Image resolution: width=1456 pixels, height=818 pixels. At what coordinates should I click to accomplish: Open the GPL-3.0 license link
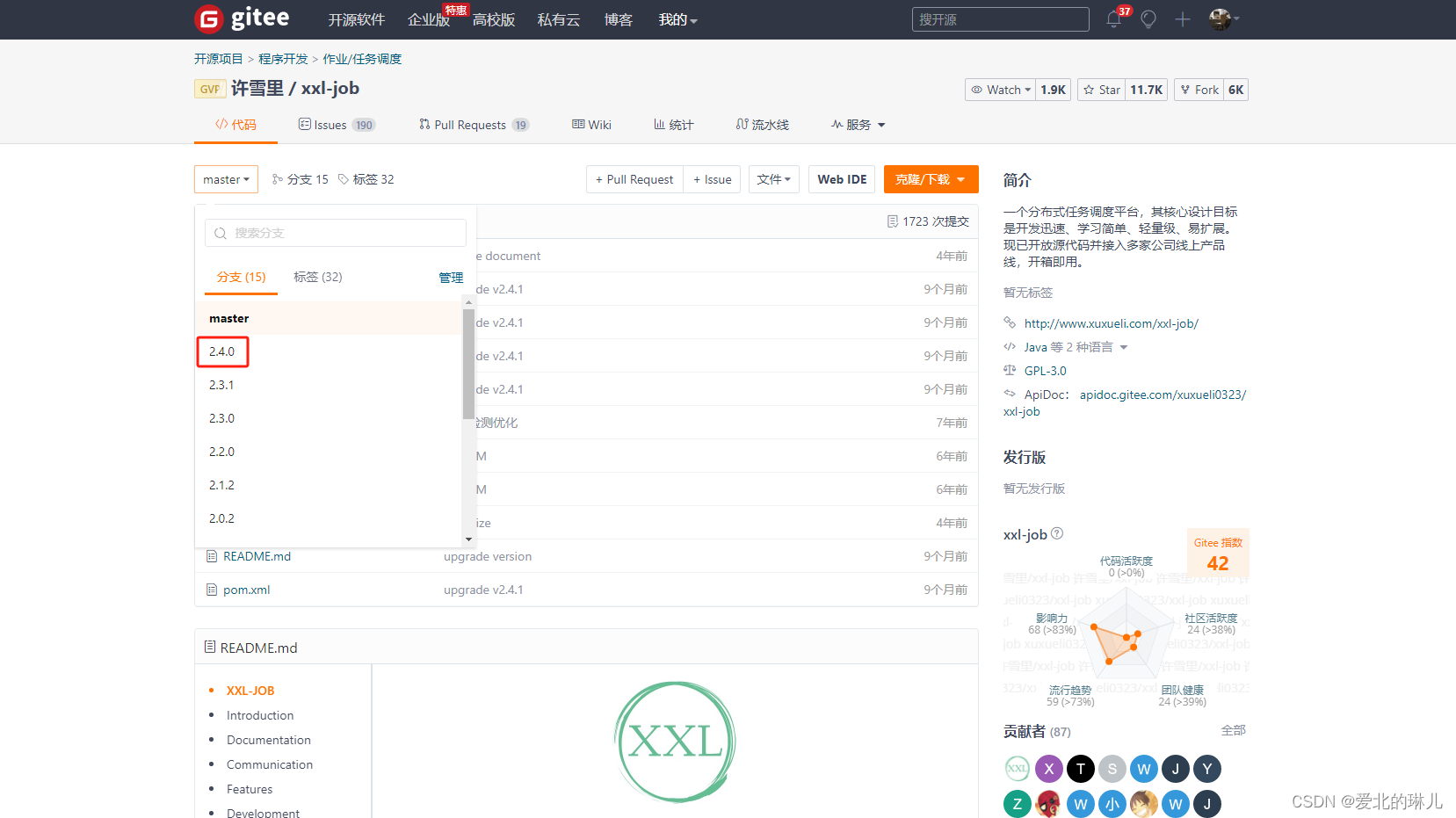1045,371
